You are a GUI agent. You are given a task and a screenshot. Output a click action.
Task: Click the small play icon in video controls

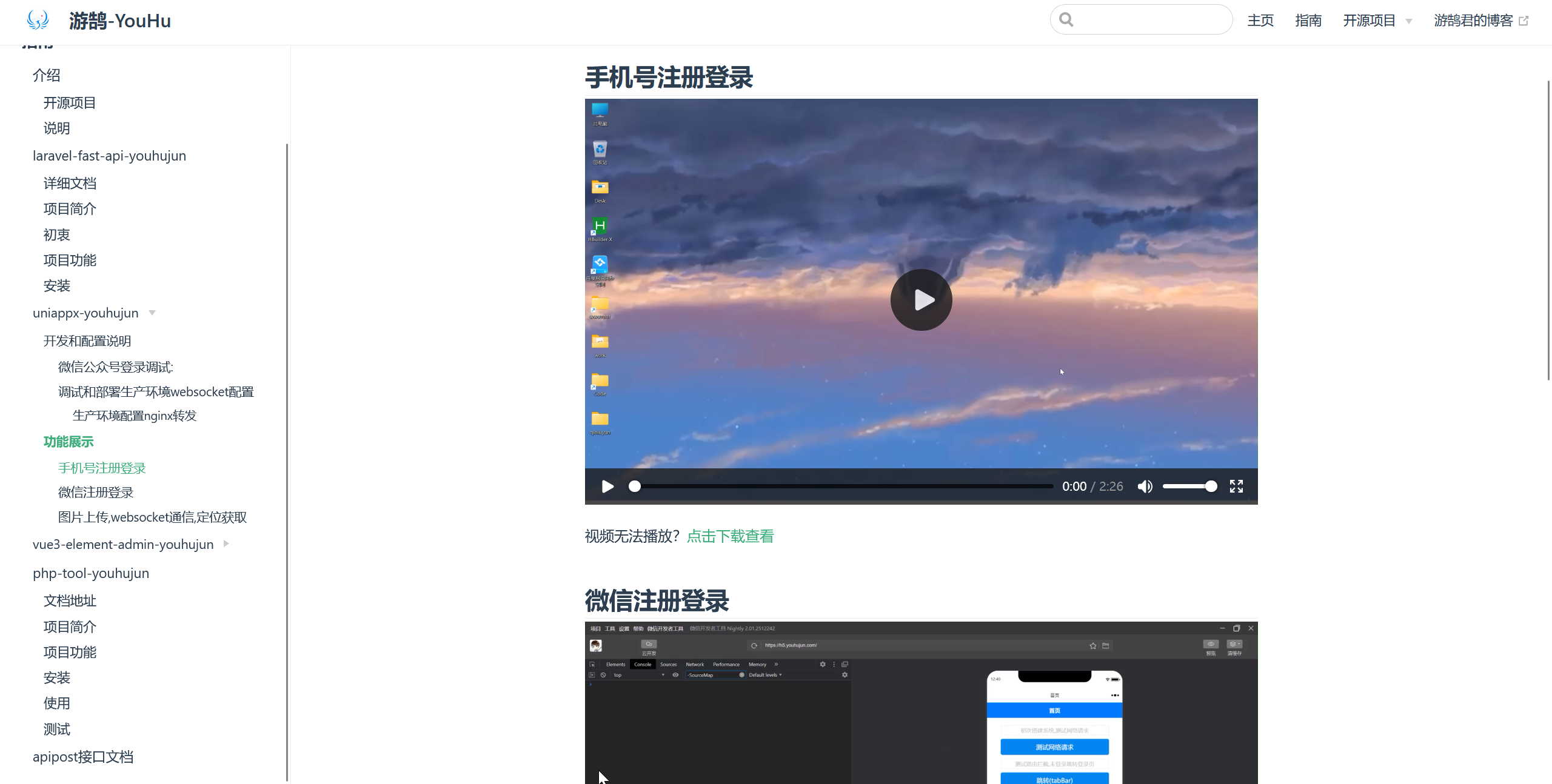(607, 487)
